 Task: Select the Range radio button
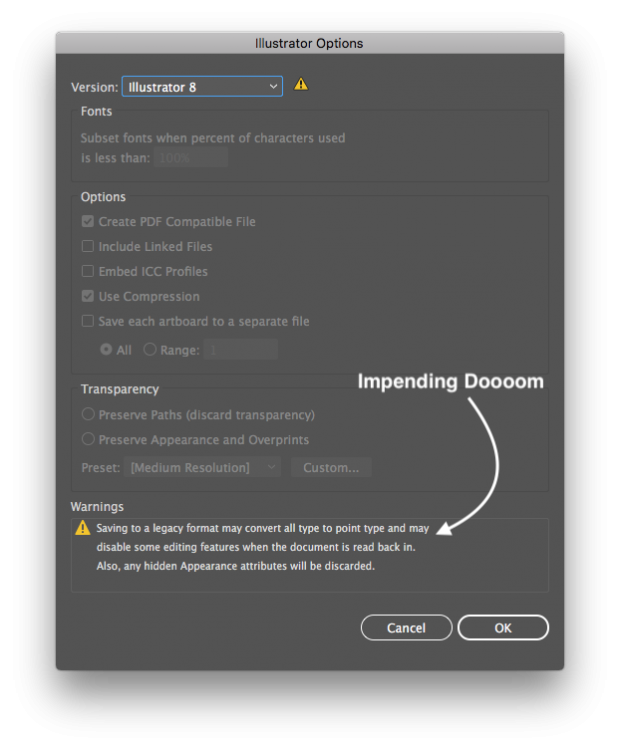pos(150,349)
